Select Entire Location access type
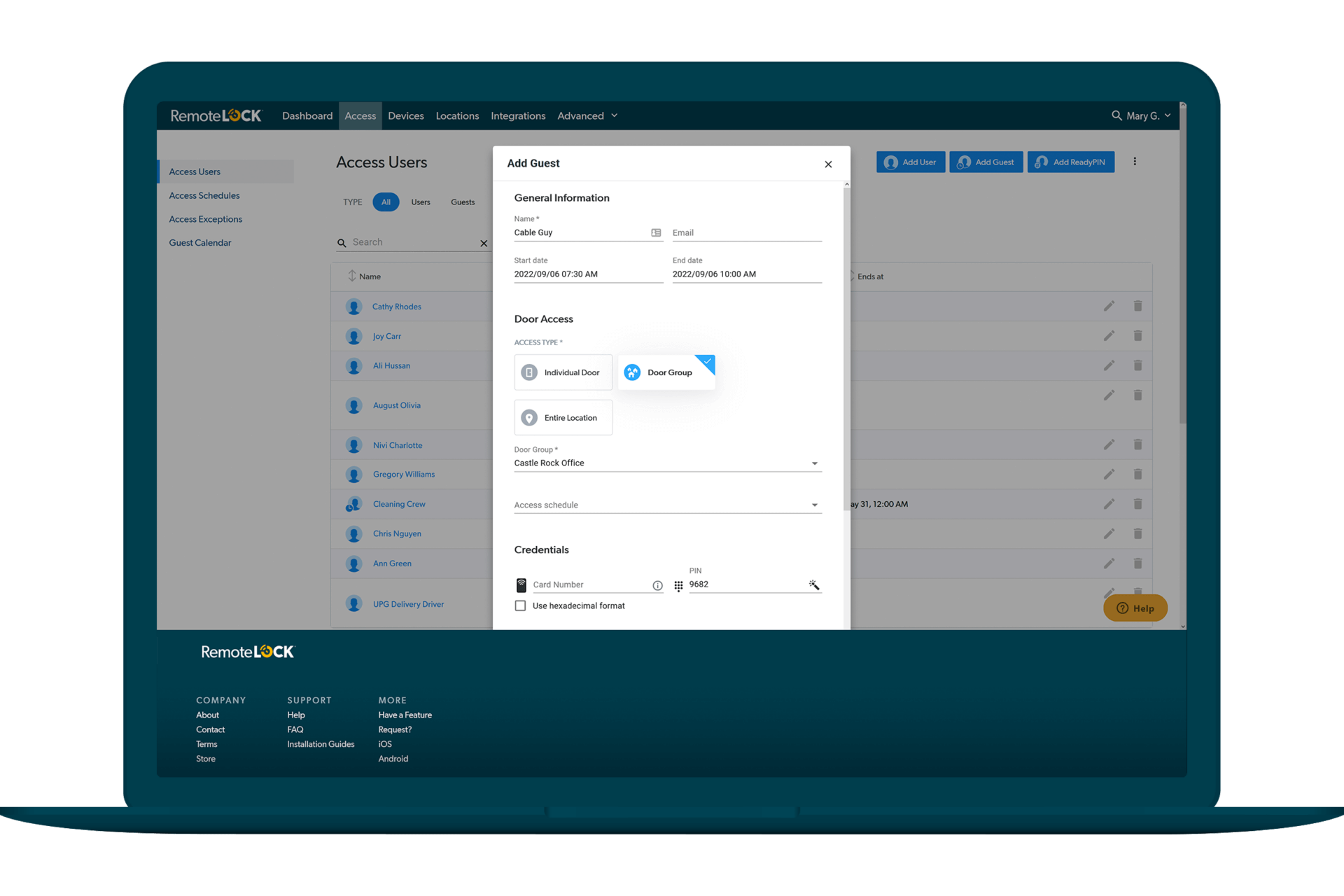This screenshot has height=896, width=1344. pyautogui.click(x=563, y=418)
